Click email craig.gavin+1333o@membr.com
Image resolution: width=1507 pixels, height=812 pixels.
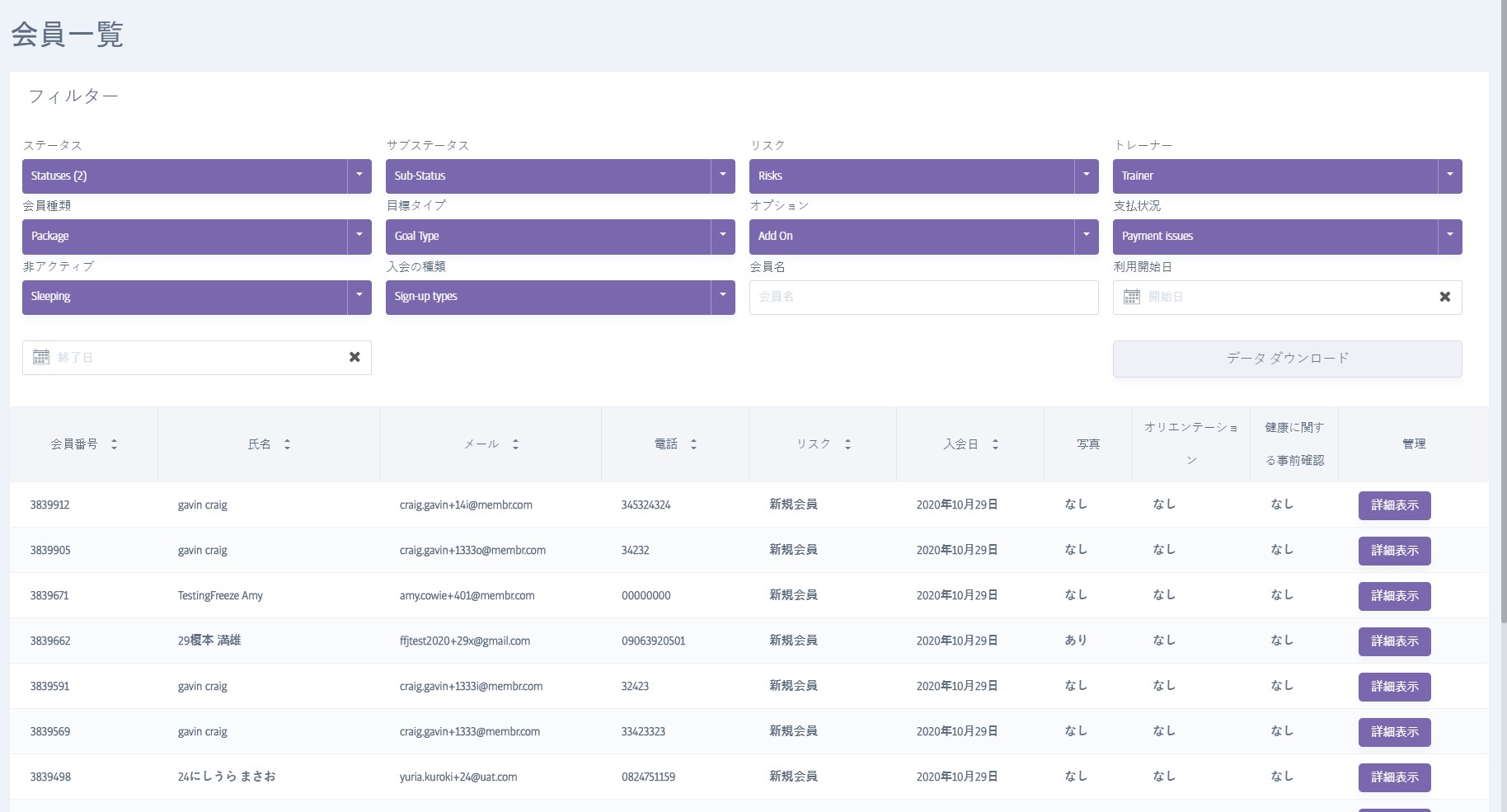[472, 551]
